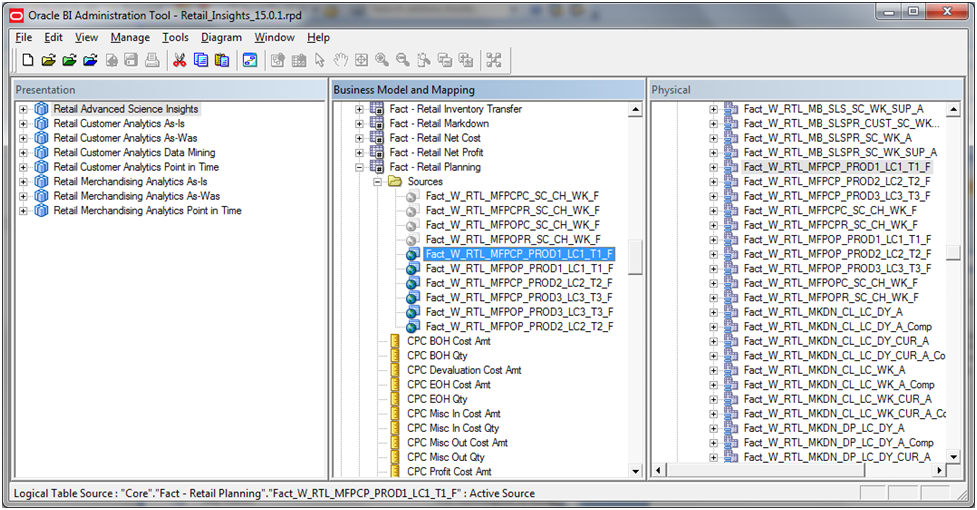Click the Business Model and Mapping panel header
This screenshot has height=510, width=977.
487,90
